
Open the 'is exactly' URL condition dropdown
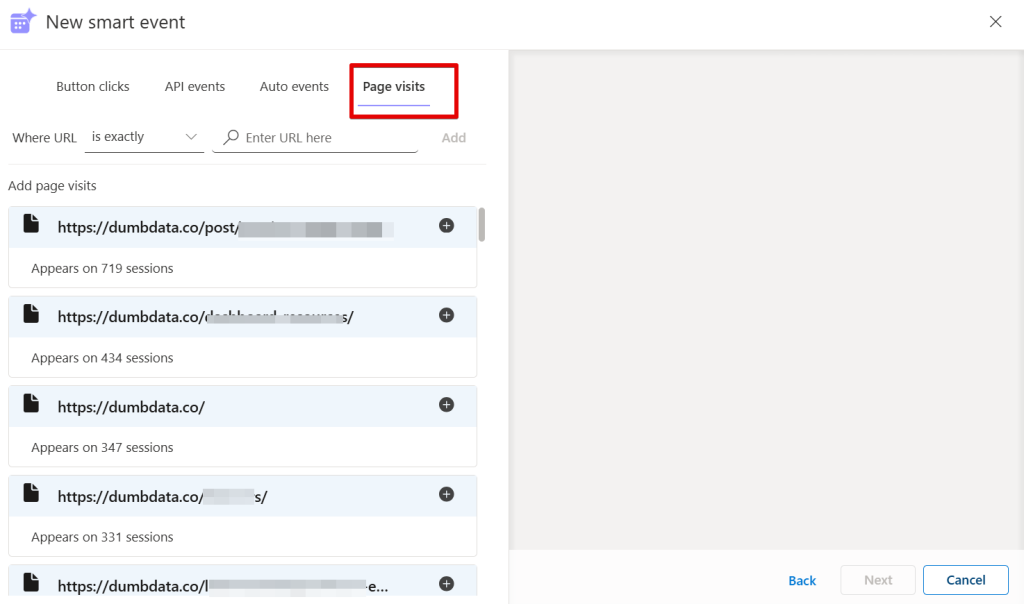pyautogui.click(x=144, y=137)
